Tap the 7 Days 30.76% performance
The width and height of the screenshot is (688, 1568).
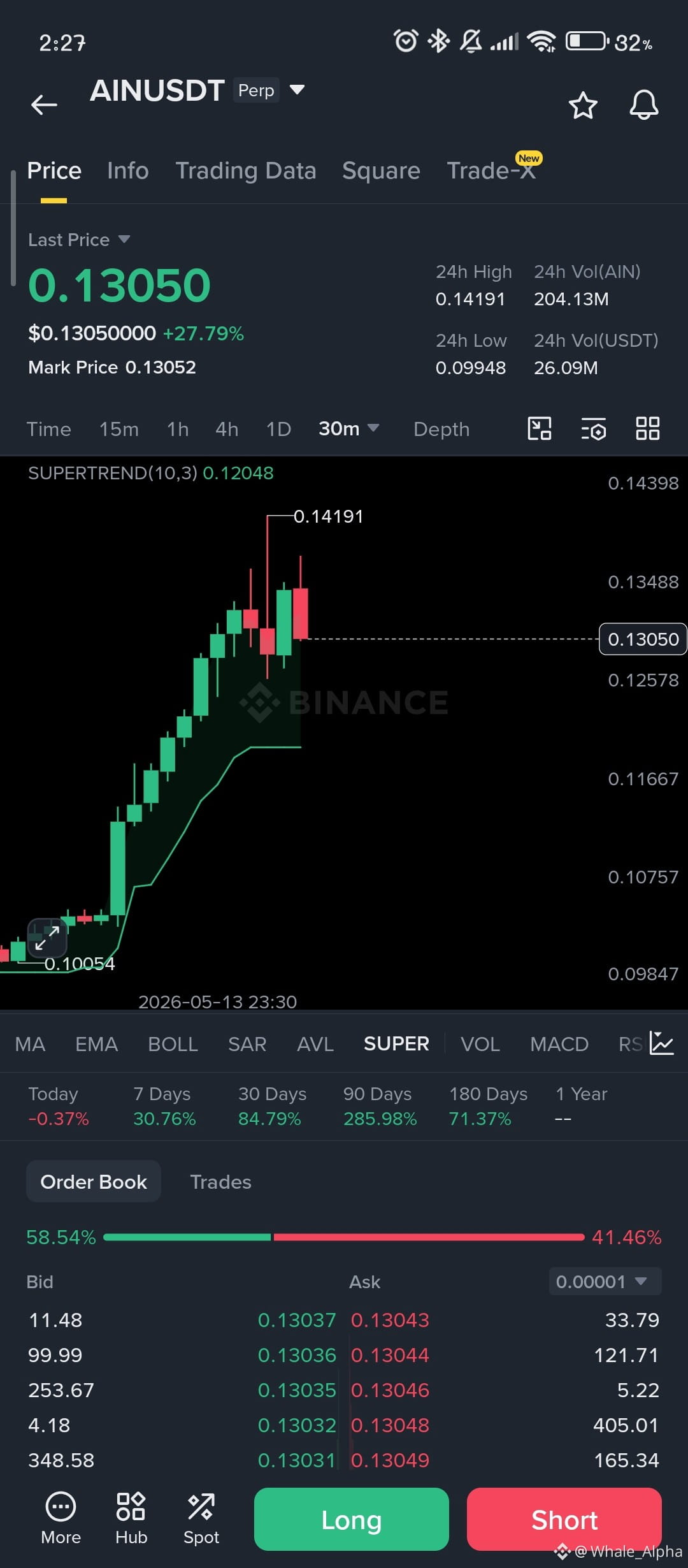pyautogui.click(x=164, y=1107)
